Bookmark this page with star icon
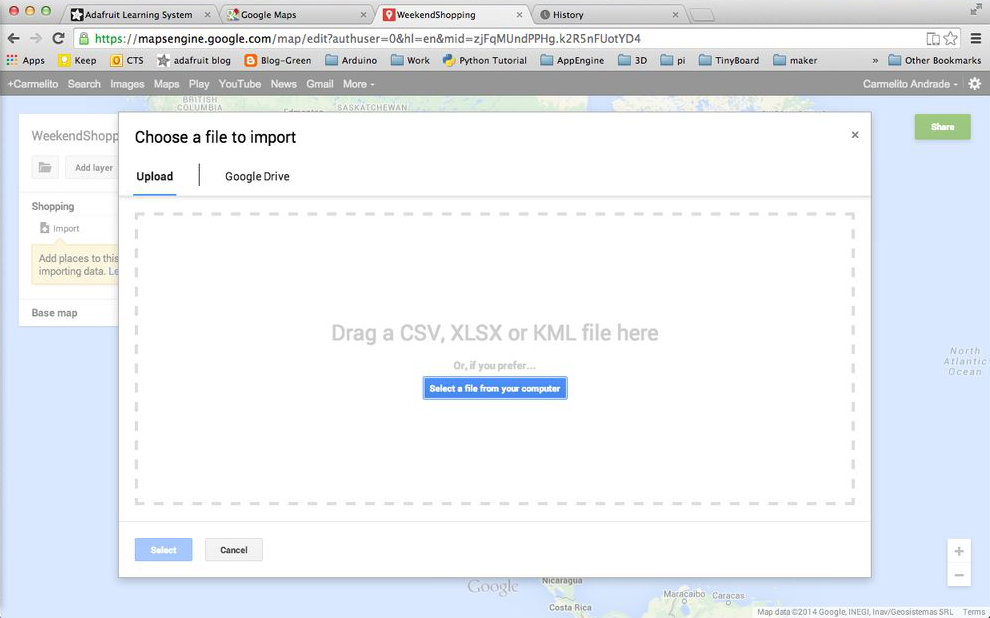 [x=950, y=39]
